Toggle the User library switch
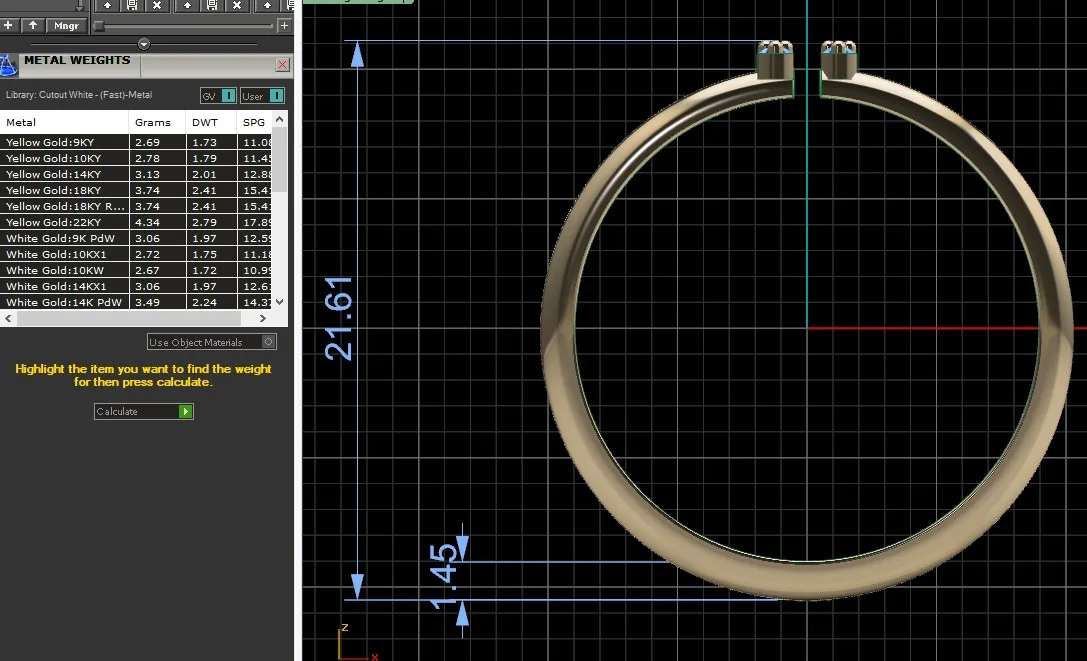 tap(262, 96)
